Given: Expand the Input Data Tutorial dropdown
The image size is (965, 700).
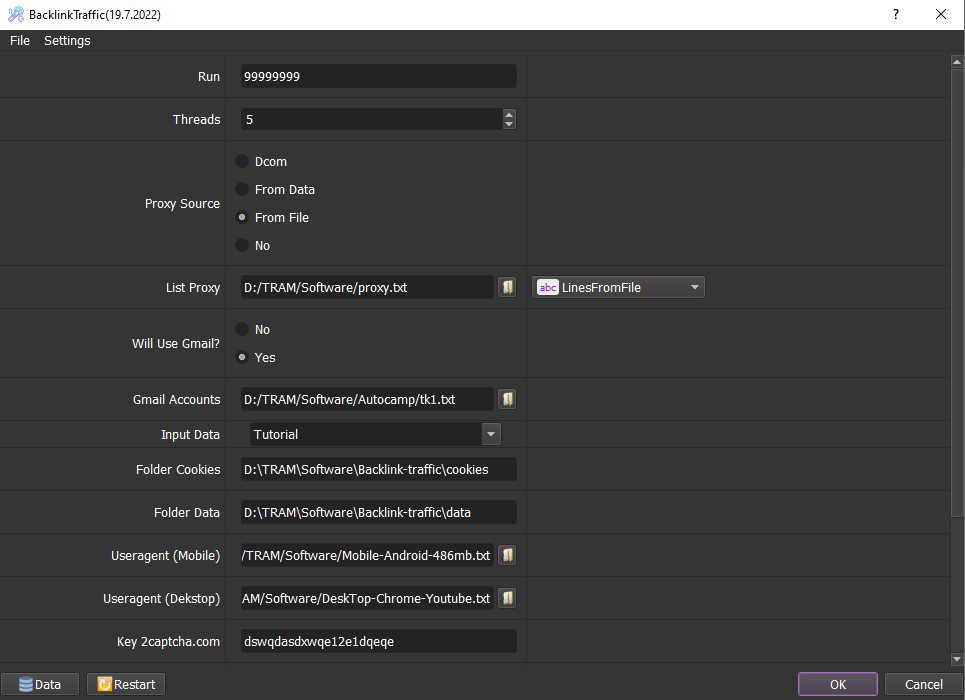Looking at the screenshot, I should [x=491, y=434].
